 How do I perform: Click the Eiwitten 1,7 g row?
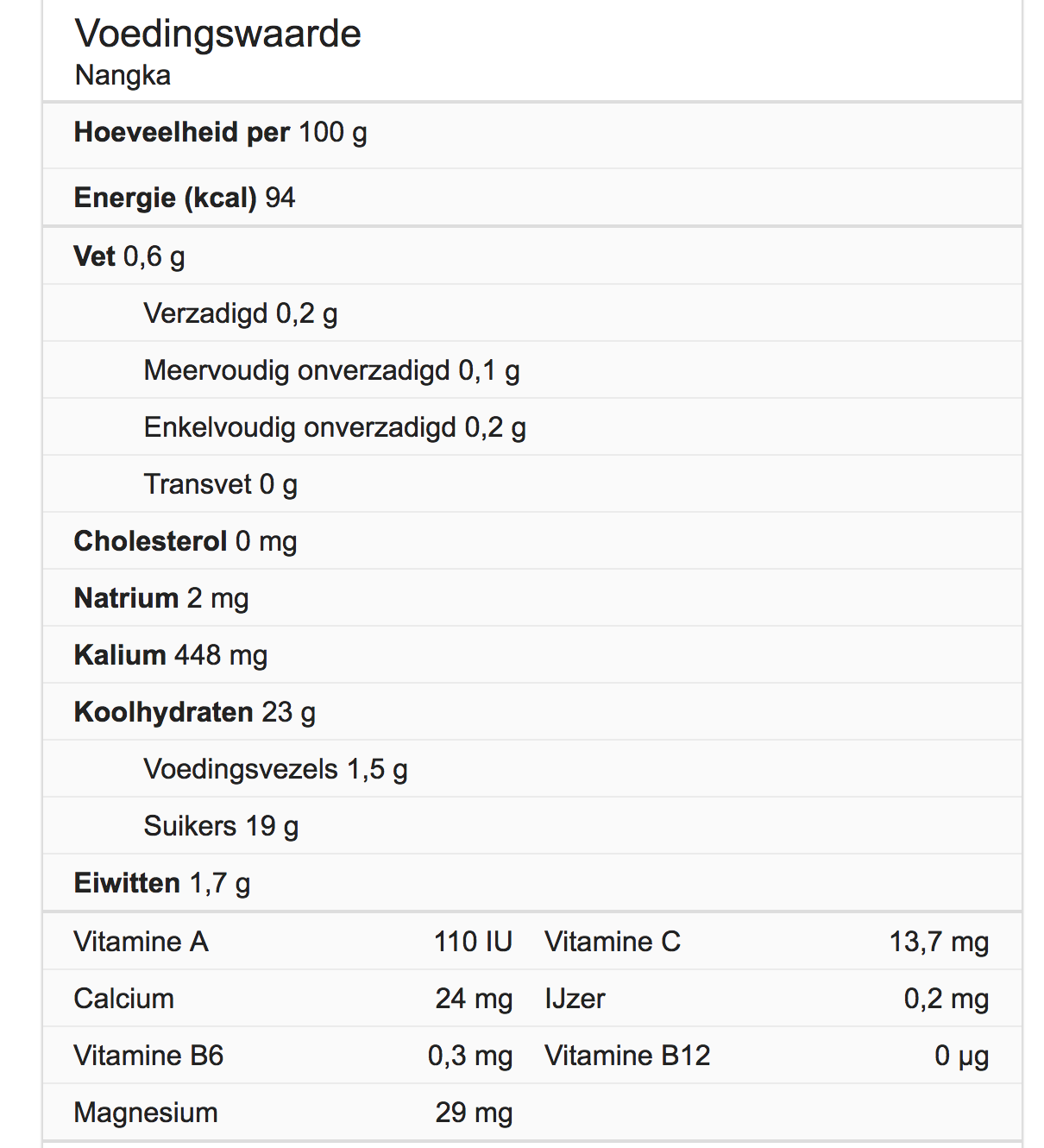point(532,883)
